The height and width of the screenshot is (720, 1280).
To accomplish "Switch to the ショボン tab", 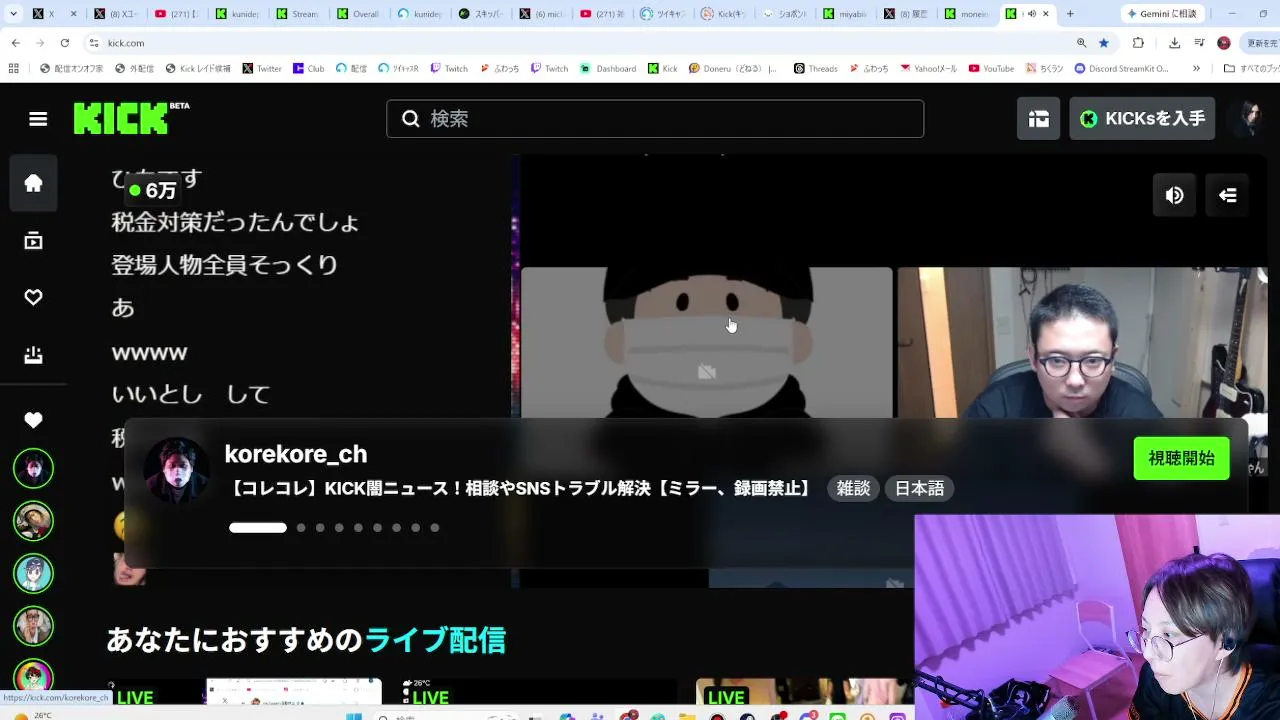I will pos(786,14).
